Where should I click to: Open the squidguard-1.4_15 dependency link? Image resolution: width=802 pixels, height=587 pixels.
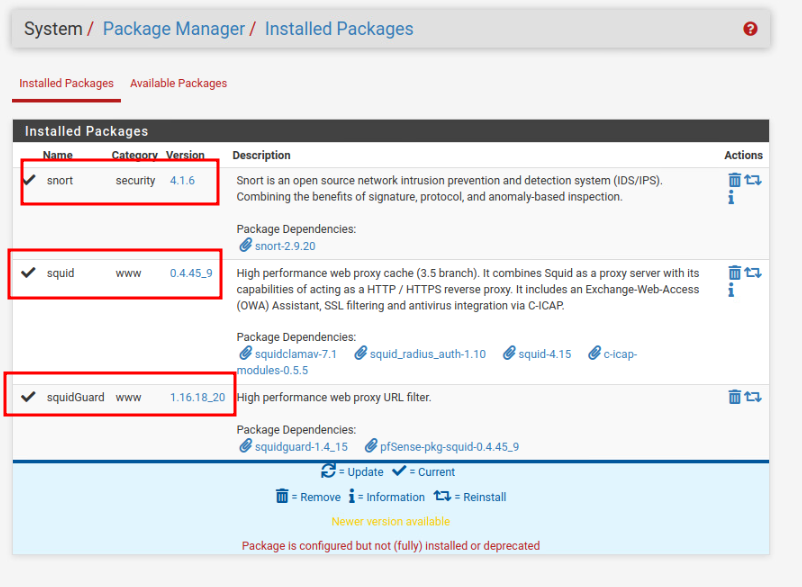click(x=301, y=447)
